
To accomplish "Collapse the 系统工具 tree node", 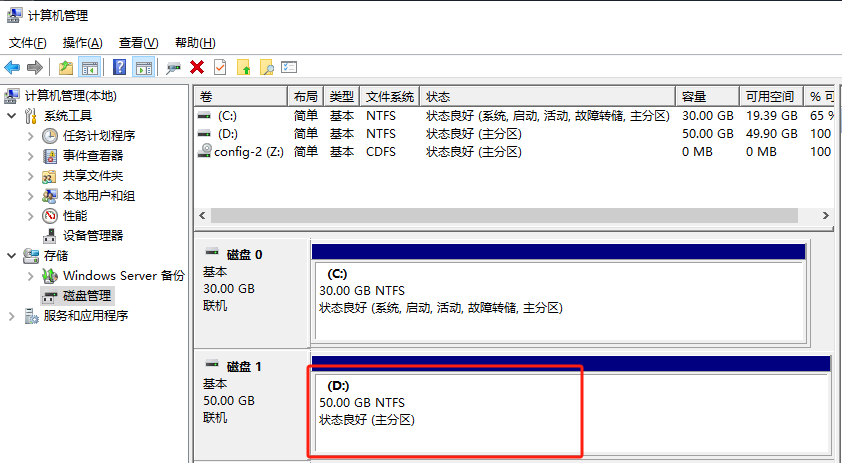I will pyautogui.click(x=12, y=116).
